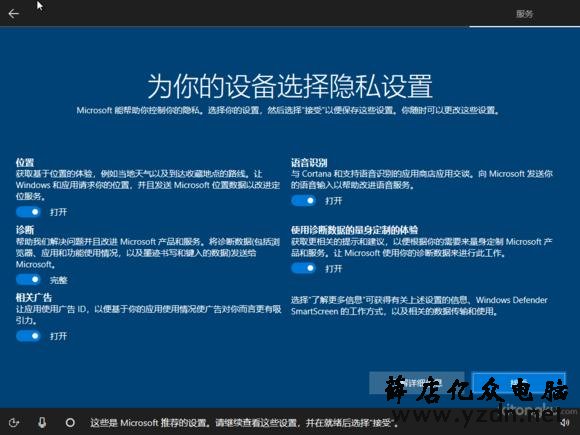This screenshot has width=580, height=435.
Task: Click the Cortana circle icon
Action: pyautogui.click(x=70, y=422)
